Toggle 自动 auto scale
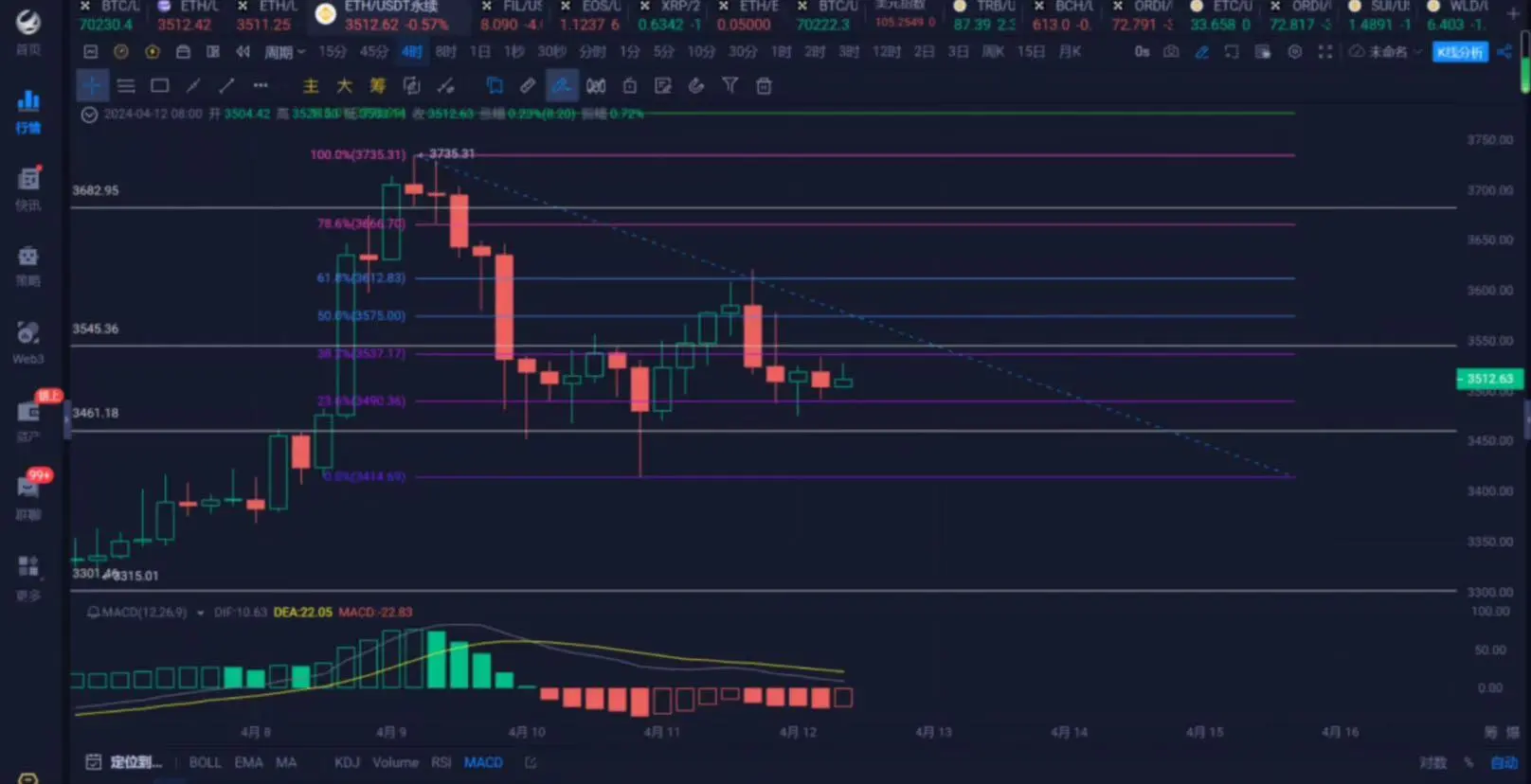1531x784 pixels. (x=1504, y=762)
